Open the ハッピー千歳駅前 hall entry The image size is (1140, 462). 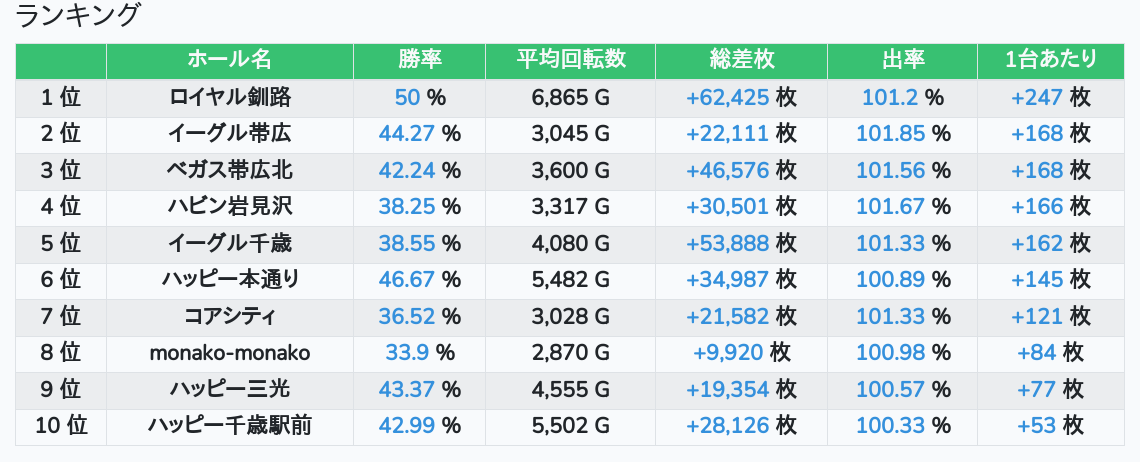(229, 426)
